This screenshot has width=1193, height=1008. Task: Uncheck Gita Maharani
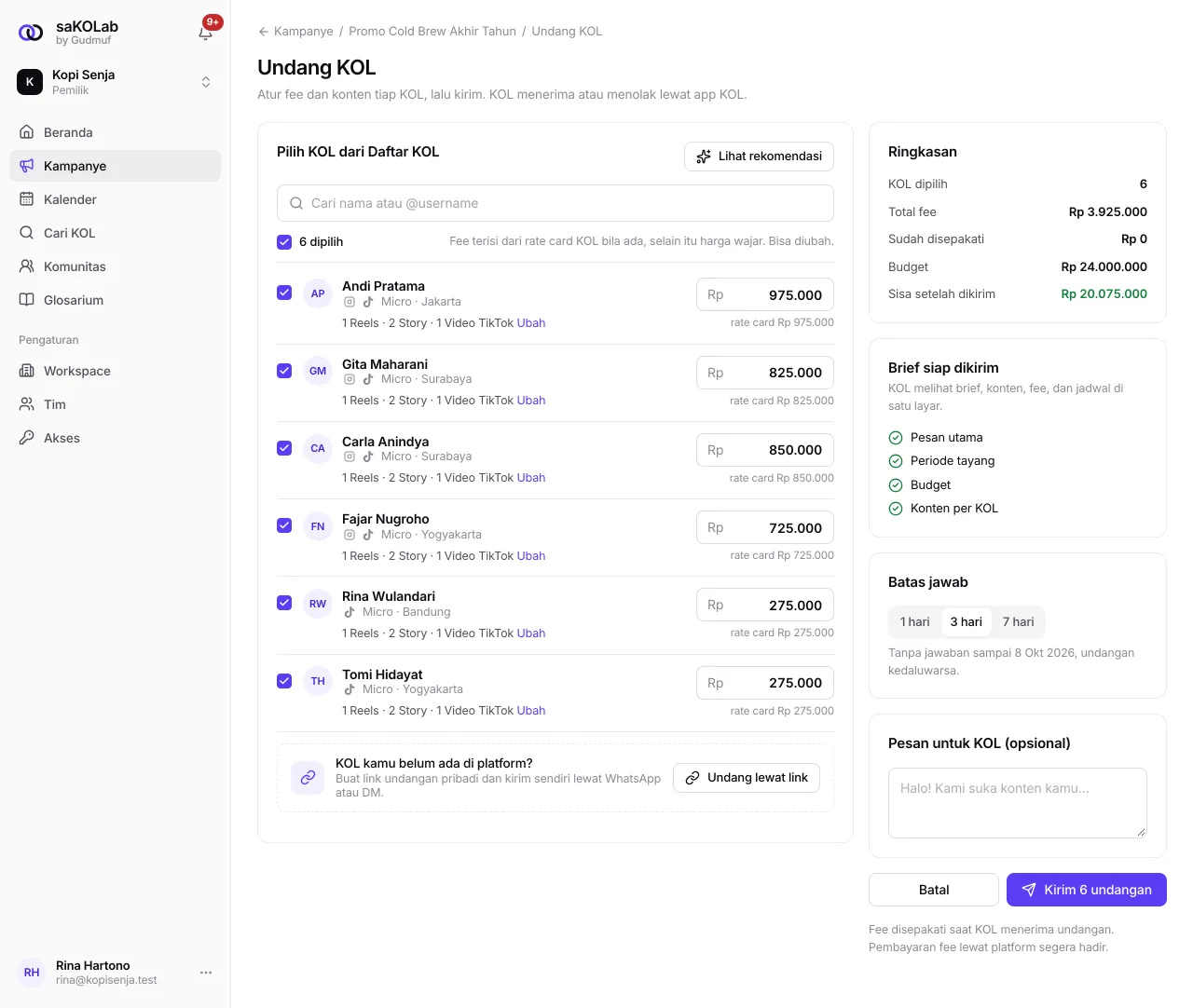[x=284, y=371]
